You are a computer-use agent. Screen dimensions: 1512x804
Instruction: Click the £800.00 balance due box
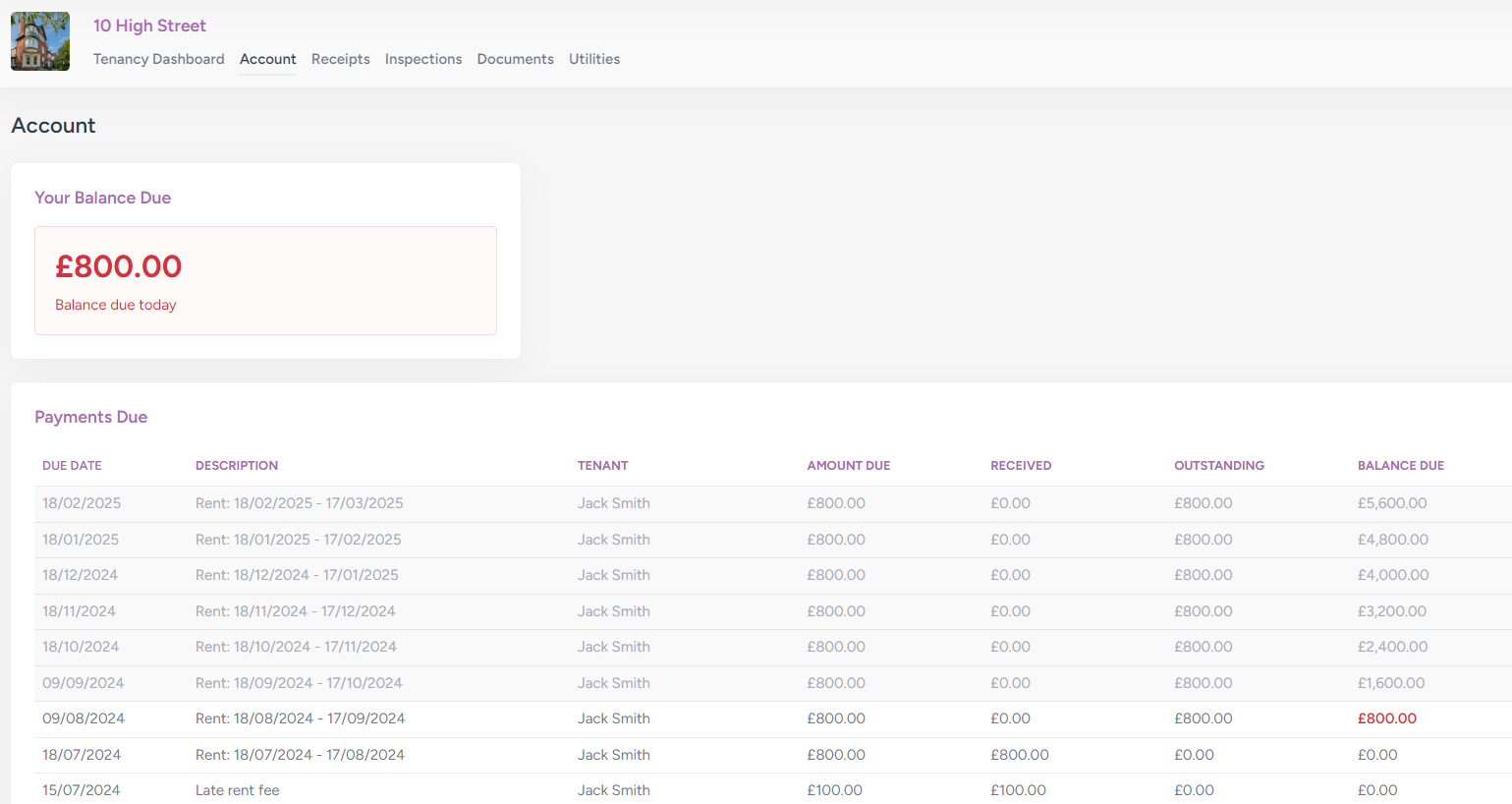point(265,280)
